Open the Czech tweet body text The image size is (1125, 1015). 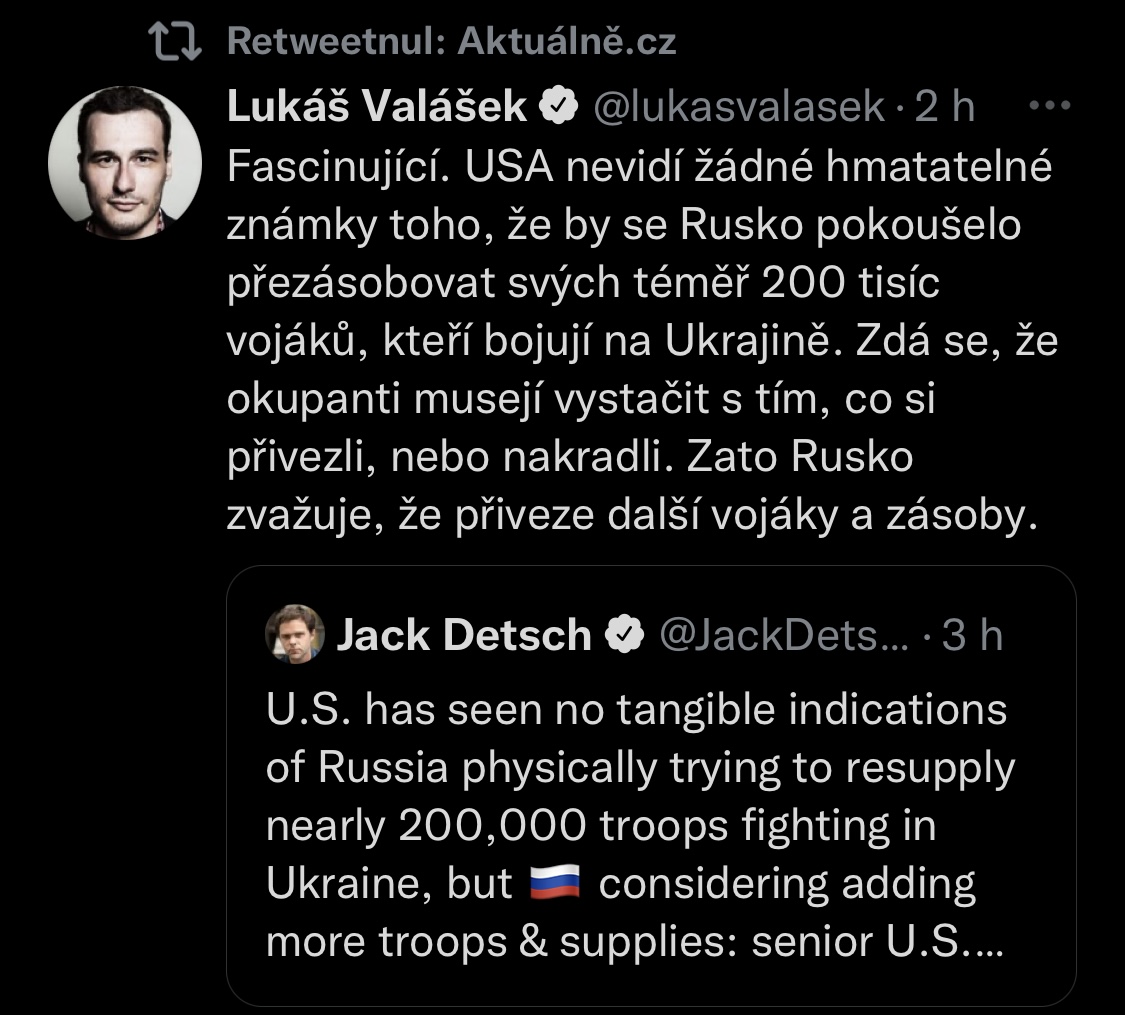[640, 342]
